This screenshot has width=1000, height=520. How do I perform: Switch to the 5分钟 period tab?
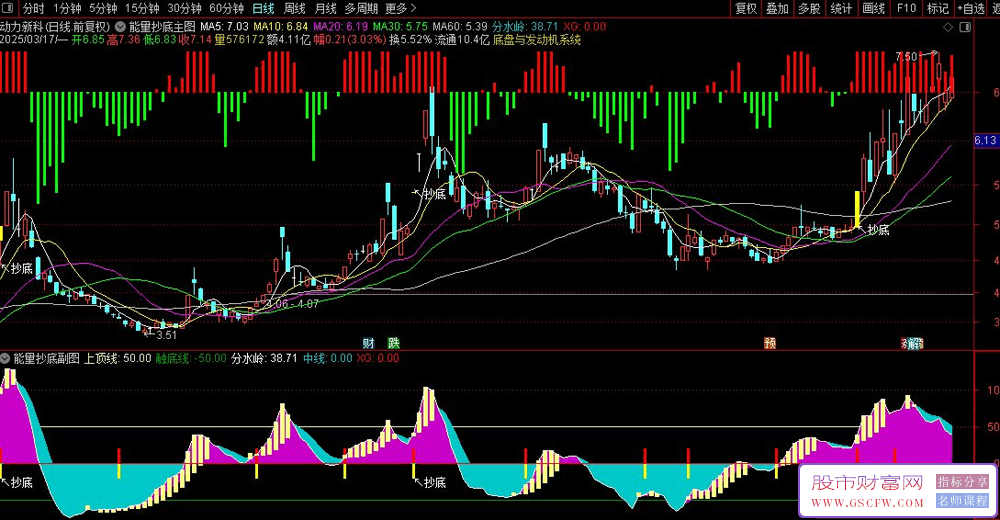tap(103, 8)
